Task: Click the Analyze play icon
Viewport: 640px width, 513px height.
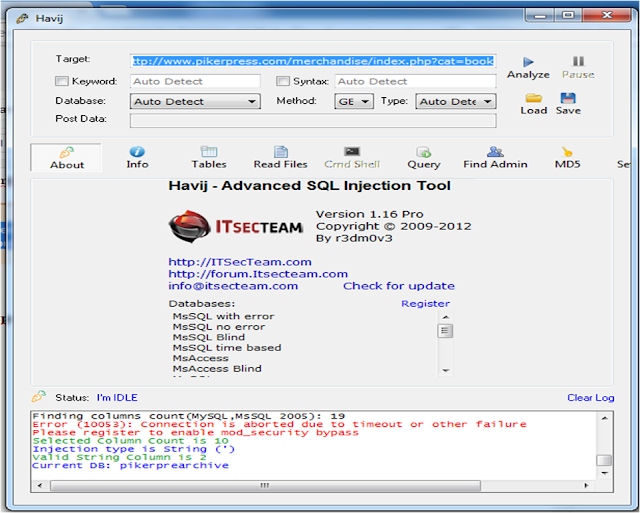Action: 528,62
